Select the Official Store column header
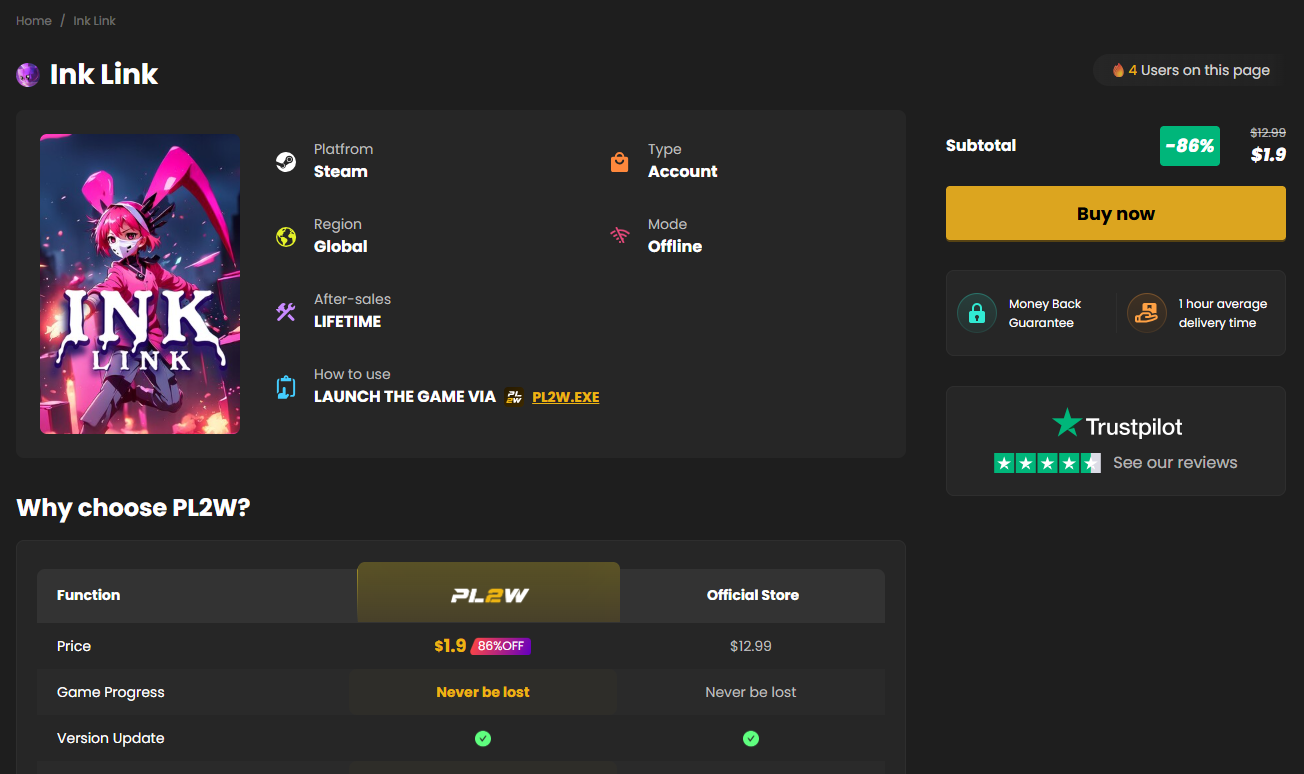The height and width of the screenshot is (774, 1304). pos(753,596)
